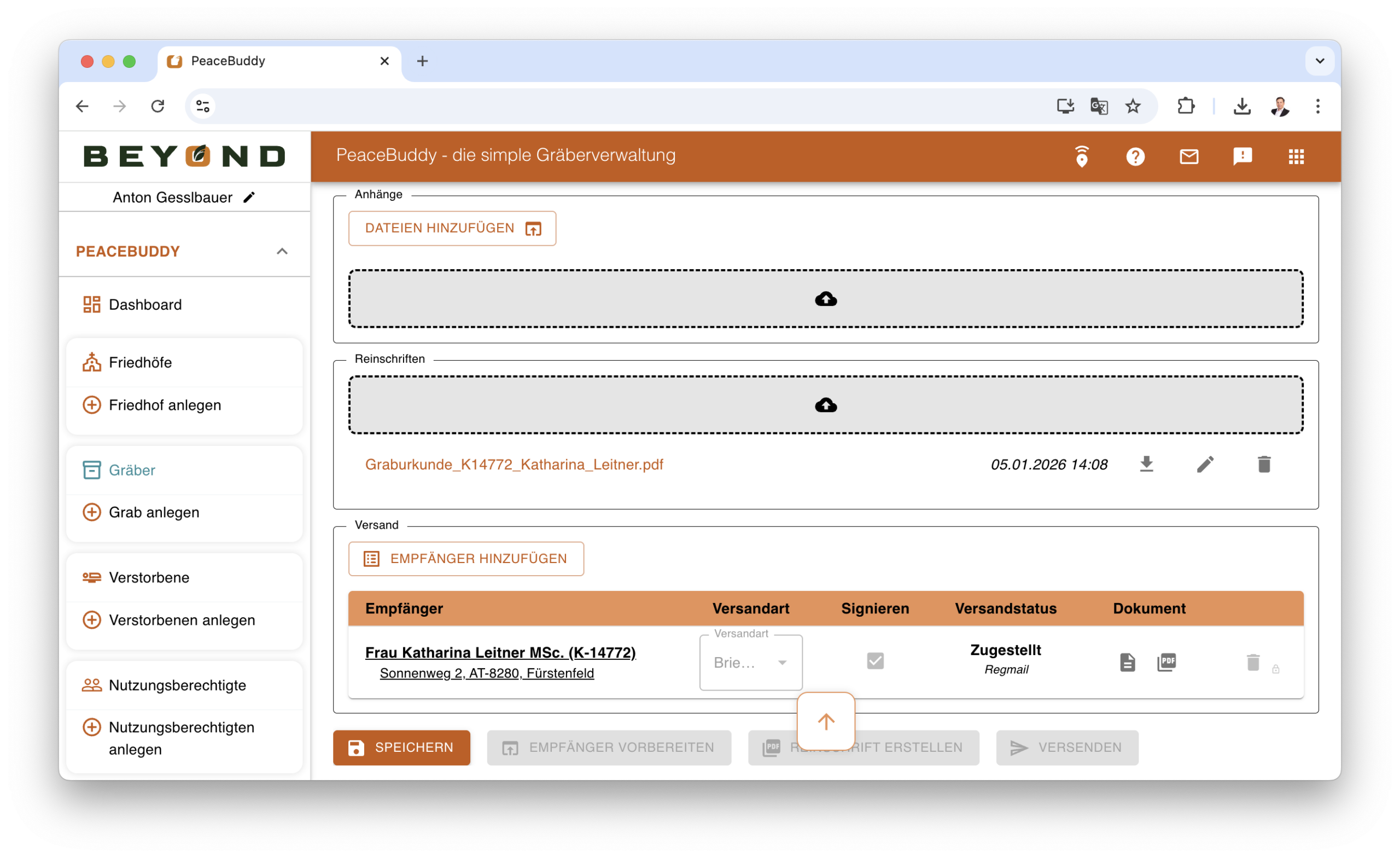Click the scroll-to-top arrow button

(826, 721)
